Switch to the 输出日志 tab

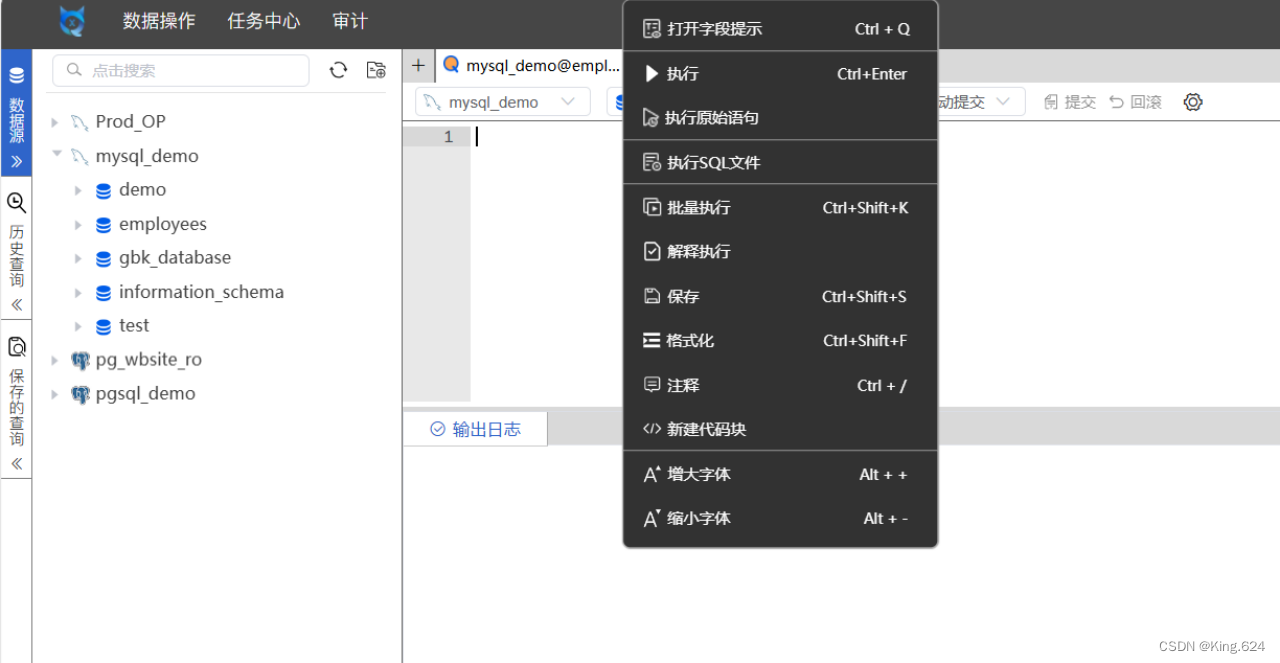coord(475,429)
